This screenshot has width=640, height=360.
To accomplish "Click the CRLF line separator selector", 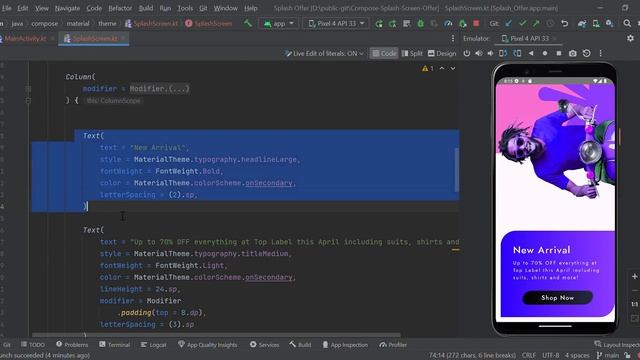I will [x=529, y=355].
